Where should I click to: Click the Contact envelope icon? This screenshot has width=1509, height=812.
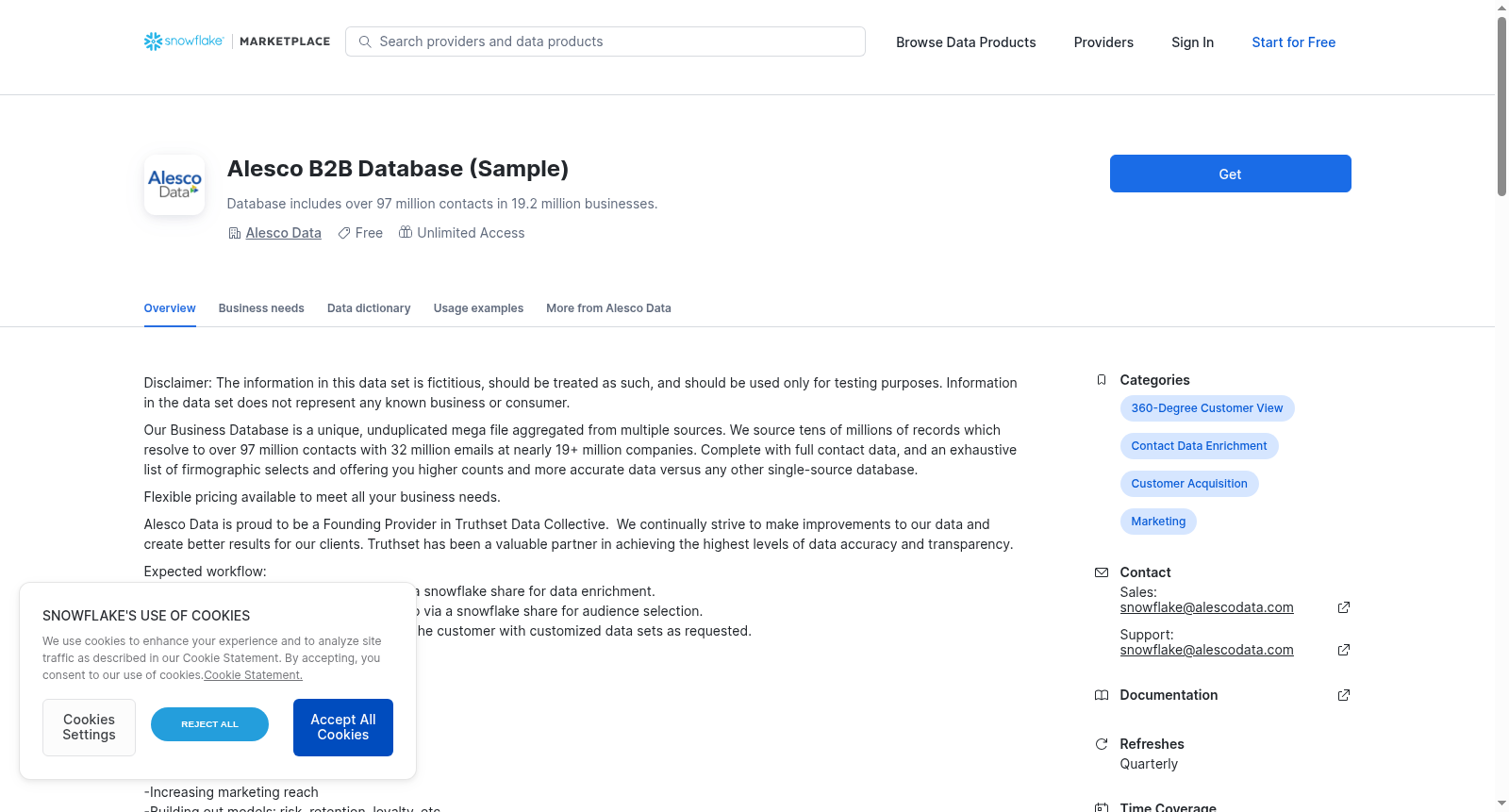coord(1102,572)
